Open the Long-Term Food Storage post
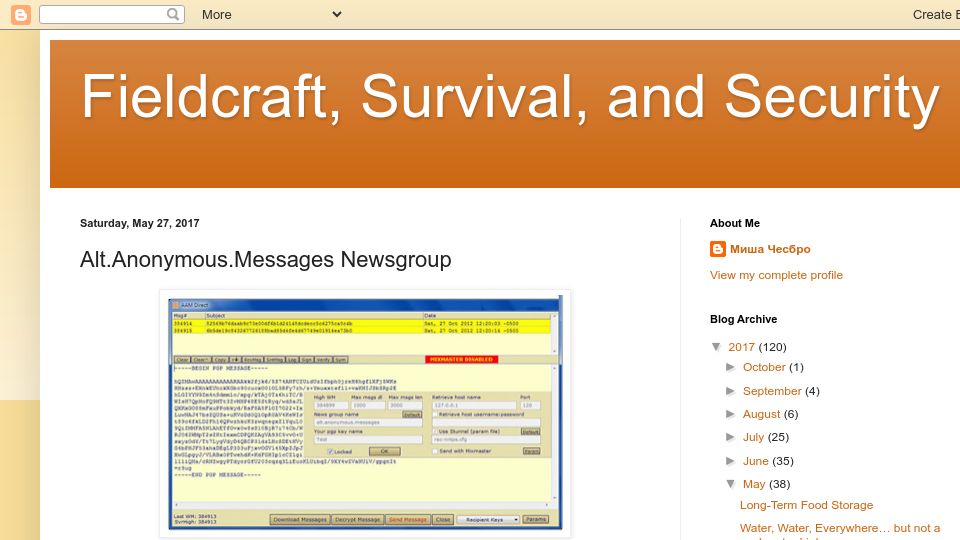Screen dimensions: 960x540 click(x=806, y=505)
